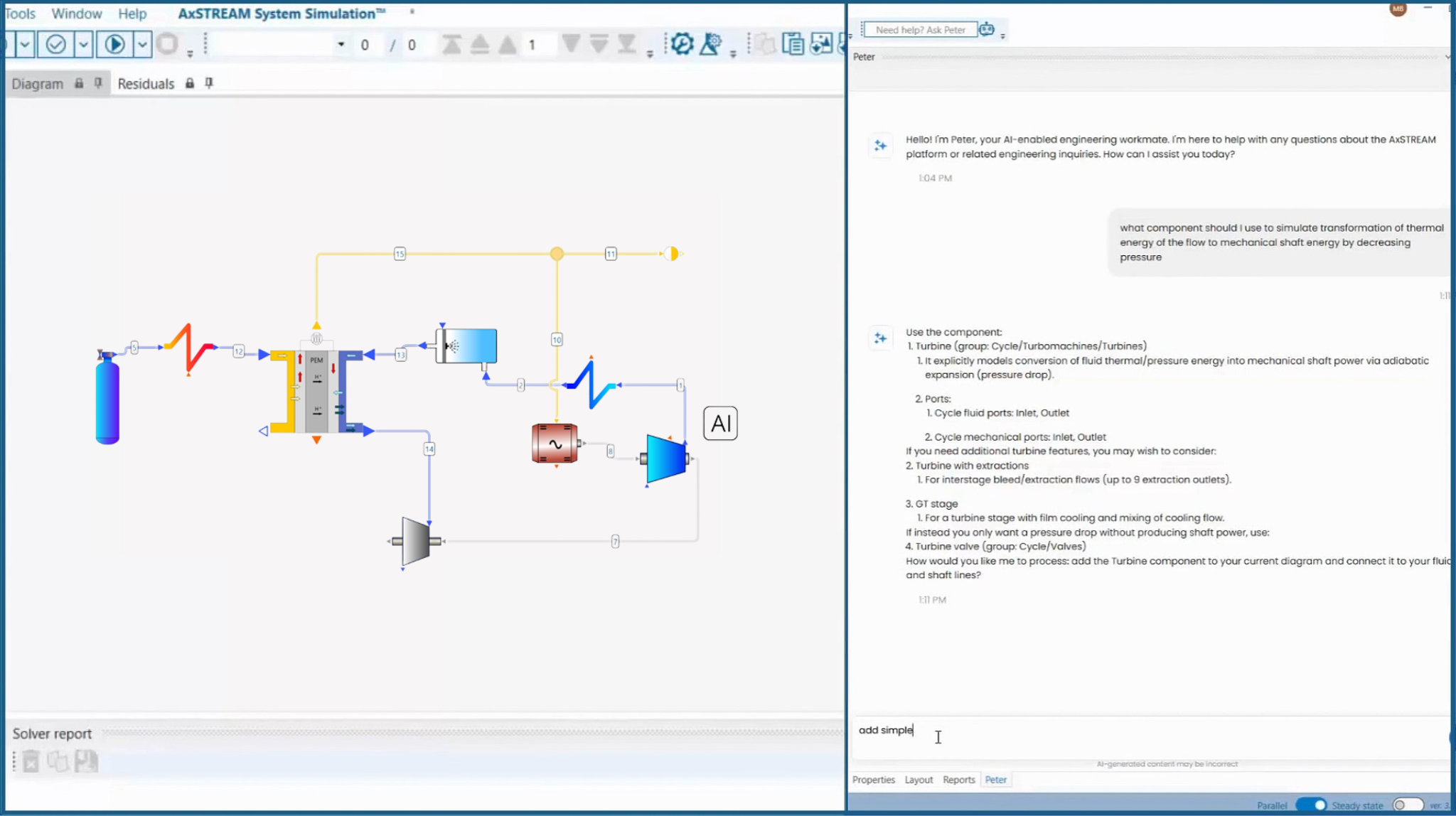Viewport: 1456px width, 816px height.
Task: Click the double down arrow icon
Action: [x=599, y=44]
